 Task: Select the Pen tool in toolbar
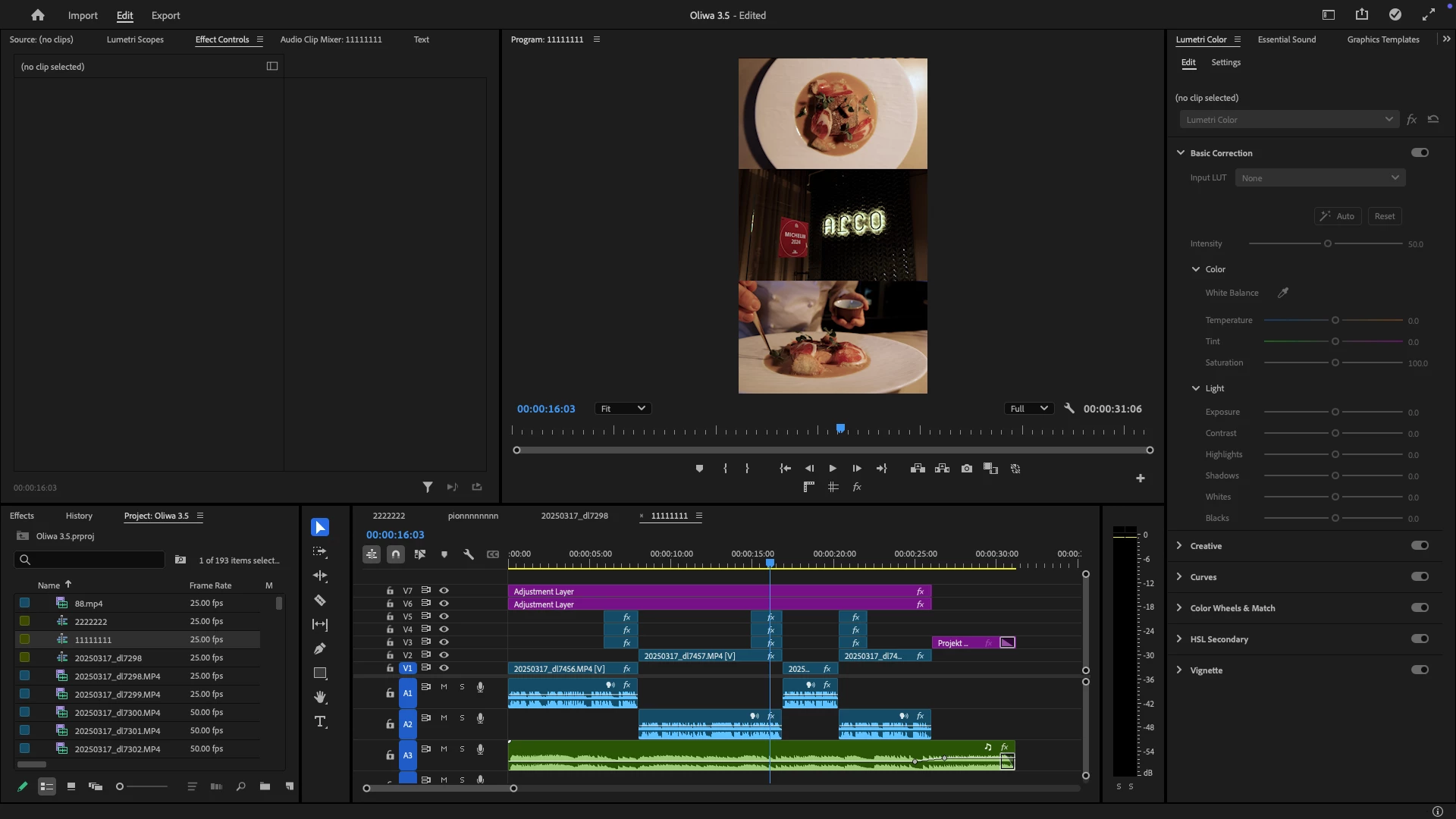coord(320,649)
